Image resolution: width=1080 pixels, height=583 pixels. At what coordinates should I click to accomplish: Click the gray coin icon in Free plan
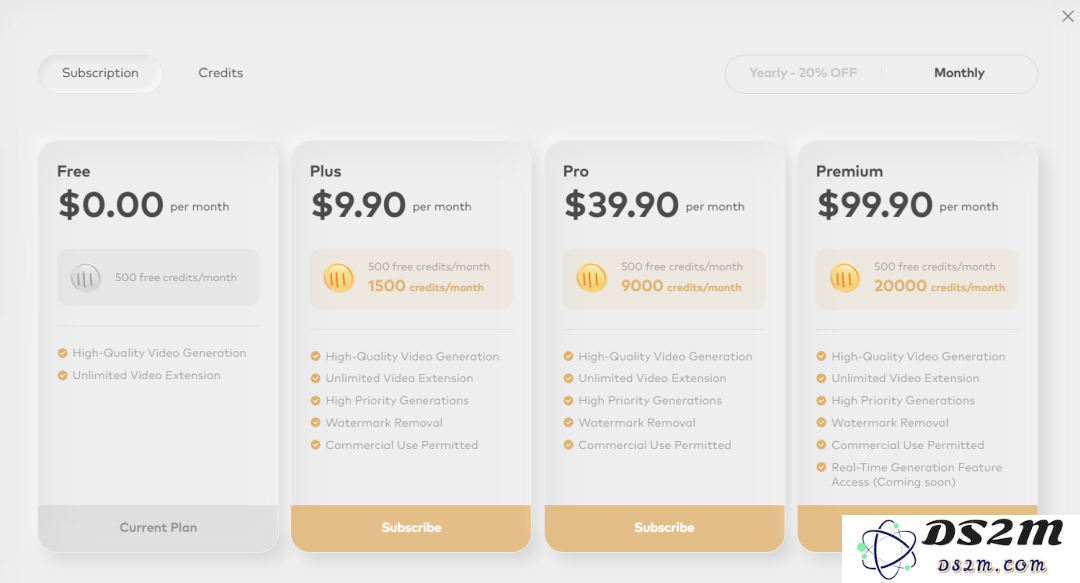(85, 278)
